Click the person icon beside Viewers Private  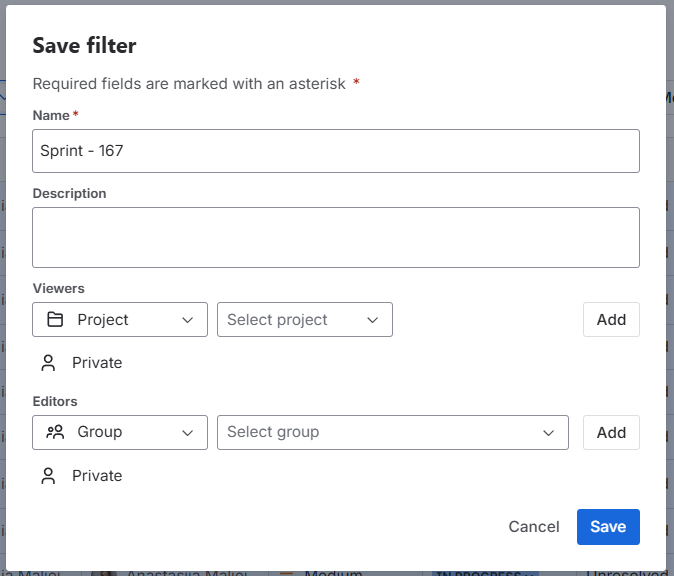pyautogui.click(x=48, y=363)
